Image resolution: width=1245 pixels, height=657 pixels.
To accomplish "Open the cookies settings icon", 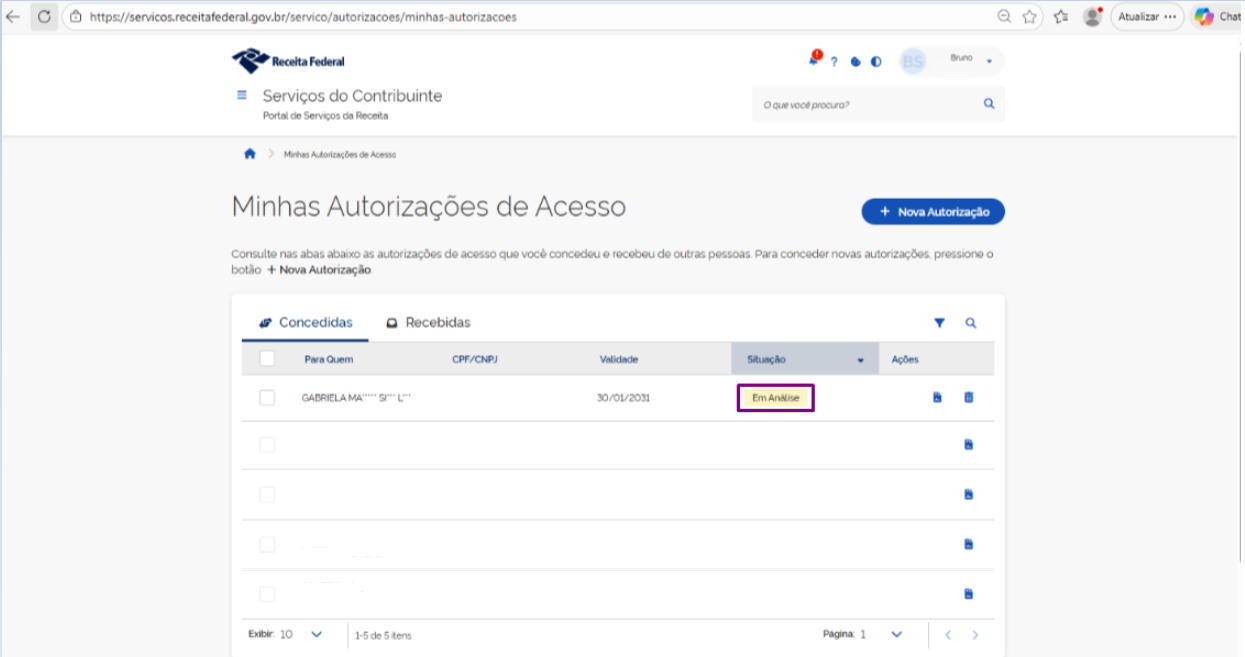I will pos(856,62).
